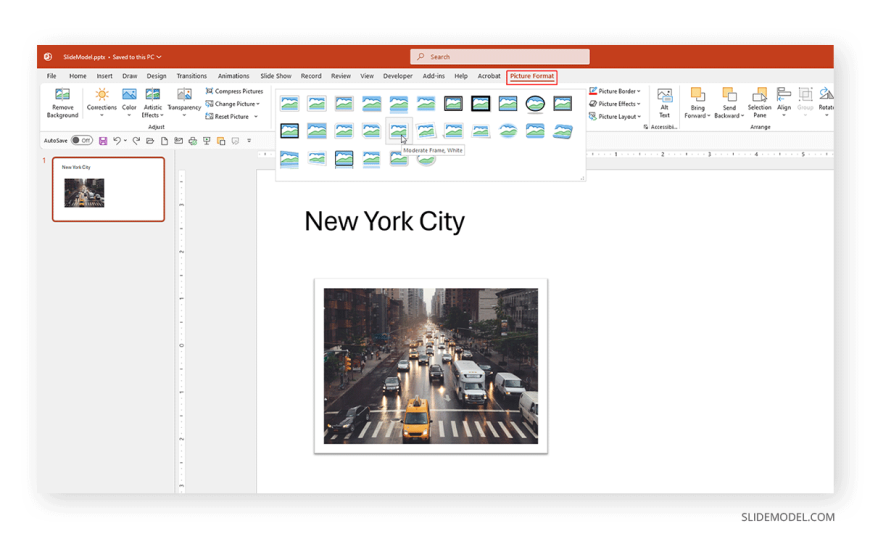Select the New York street photo on the slide
The width and height of the screenshot is (870, 539).
(431, 366)
